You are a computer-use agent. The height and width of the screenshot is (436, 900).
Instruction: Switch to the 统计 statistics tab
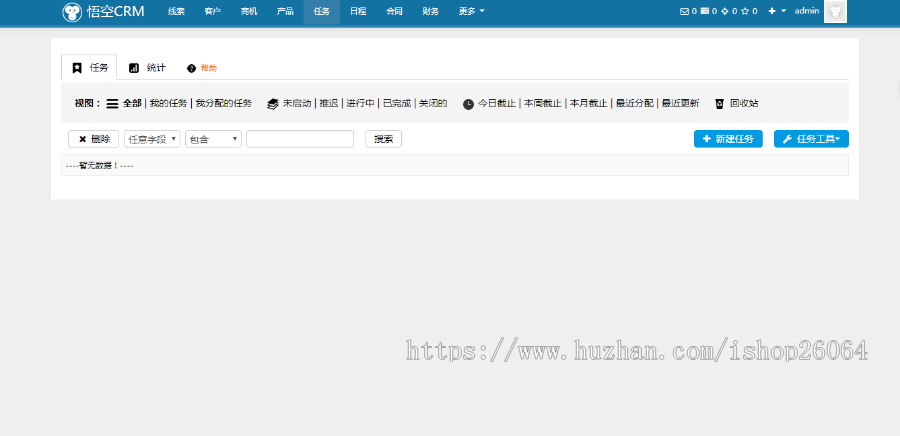pos(148,68)
